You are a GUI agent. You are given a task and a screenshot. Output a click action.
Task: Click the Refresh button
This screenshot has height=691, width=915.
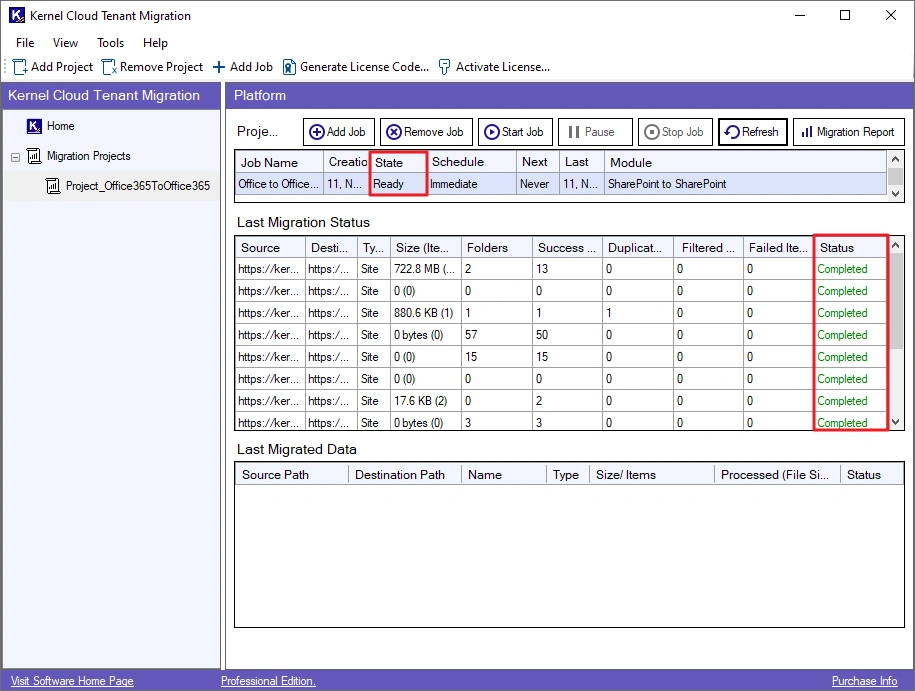(752, 132)
